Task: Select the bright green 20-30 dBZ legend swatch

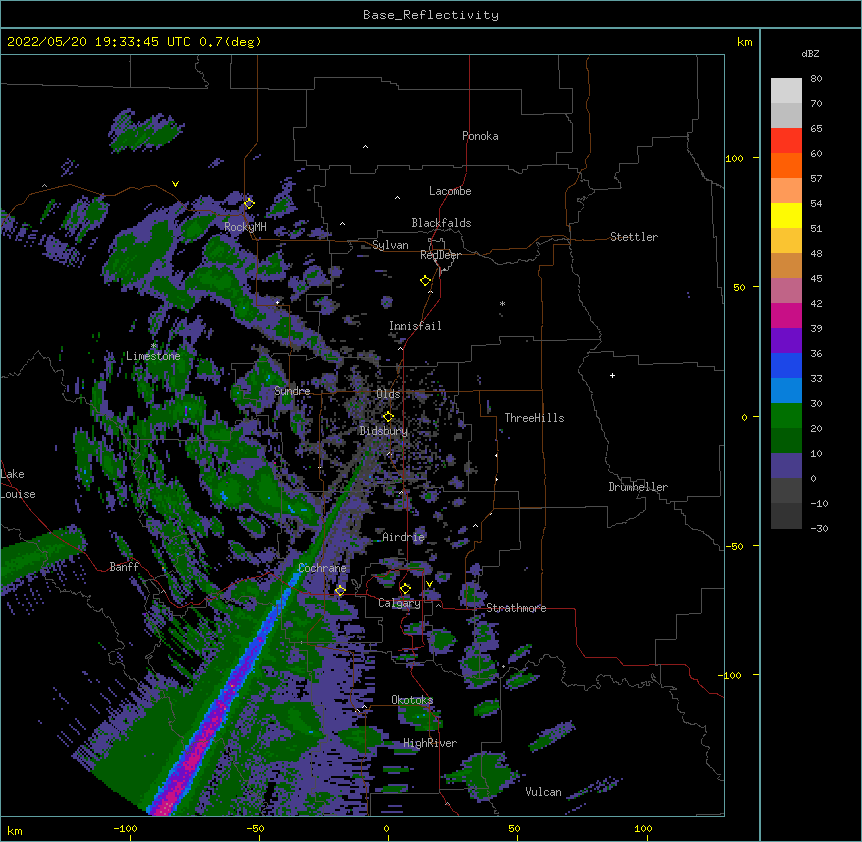Action: click(786, 416)
